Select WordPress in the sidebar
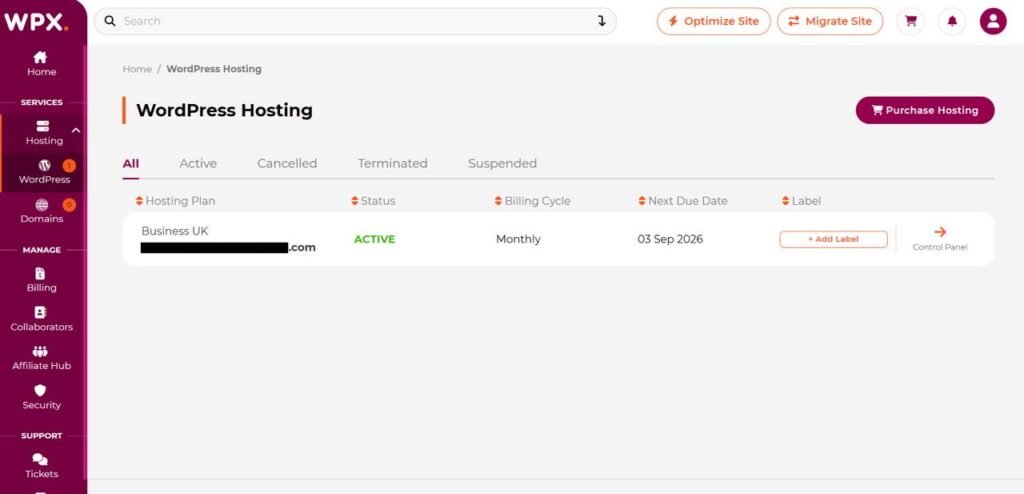Viewport: 1024px width, 494px height. [44, 172]
